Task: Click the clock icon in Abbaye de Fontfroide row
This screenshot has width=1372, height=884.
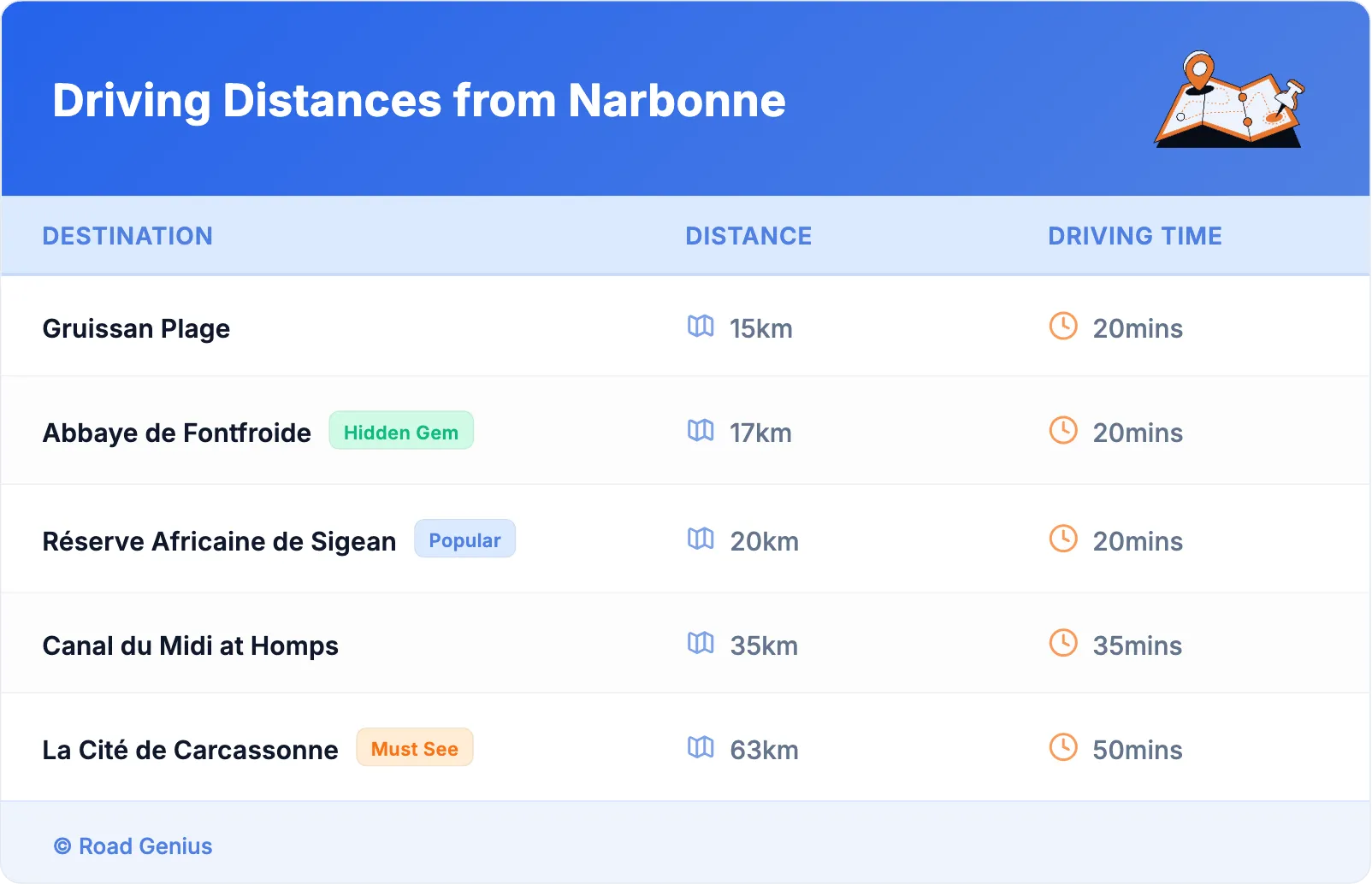Action: point(1063,430)
